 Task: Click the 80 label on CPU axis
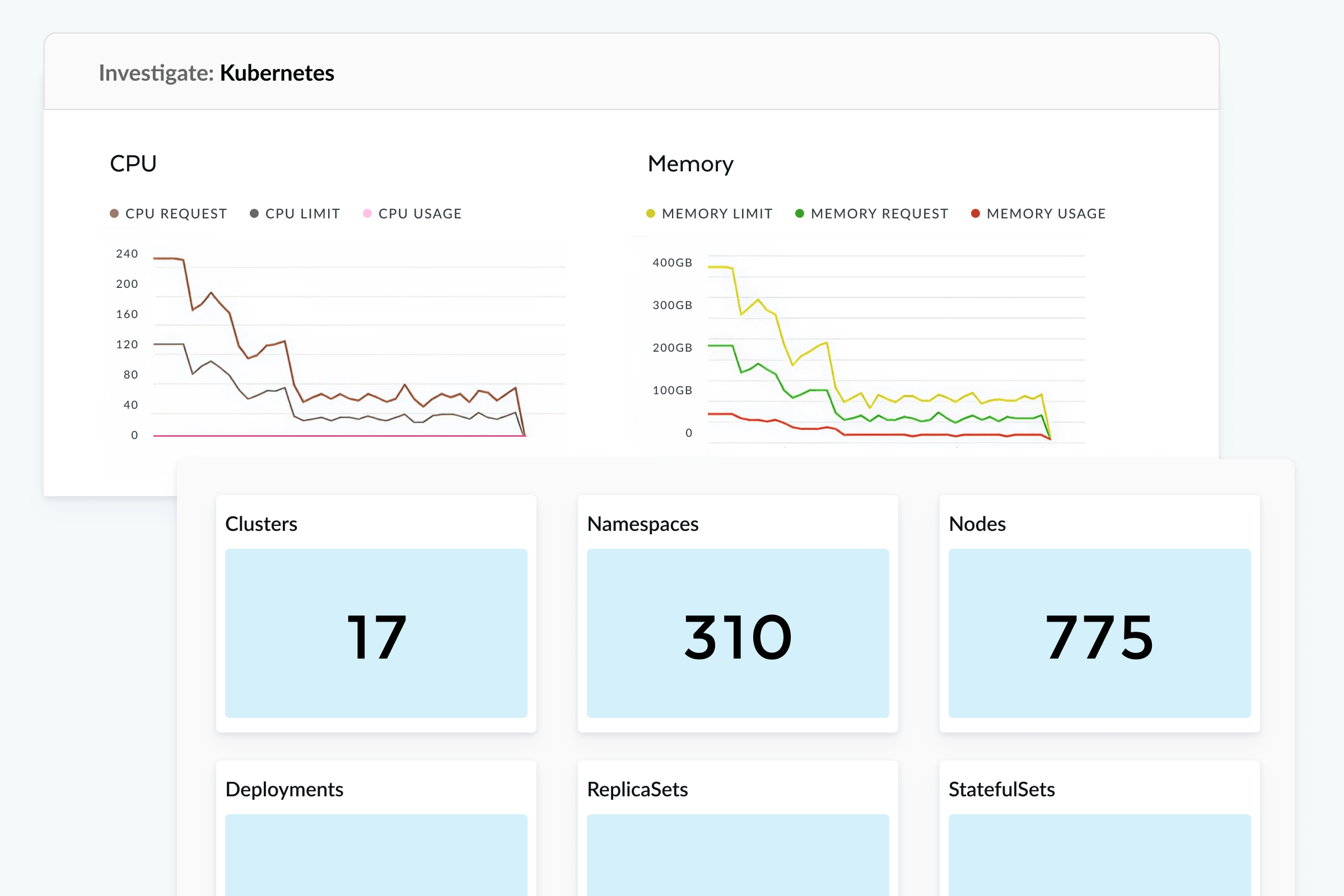click(131, 375)
